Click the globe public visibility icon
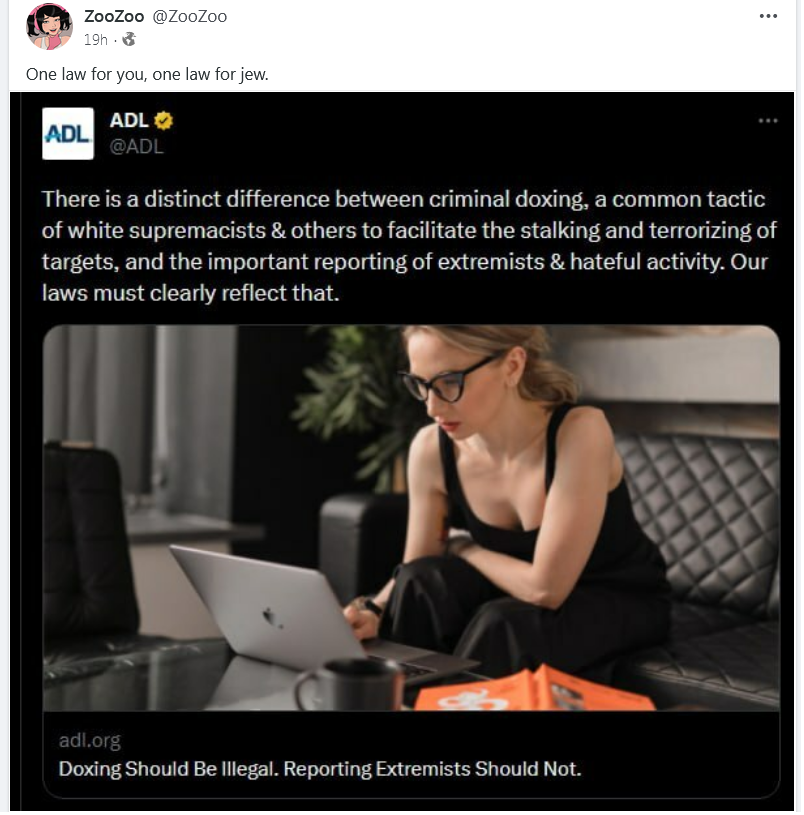This screenshot has width=804, height=815. [129, 39]
